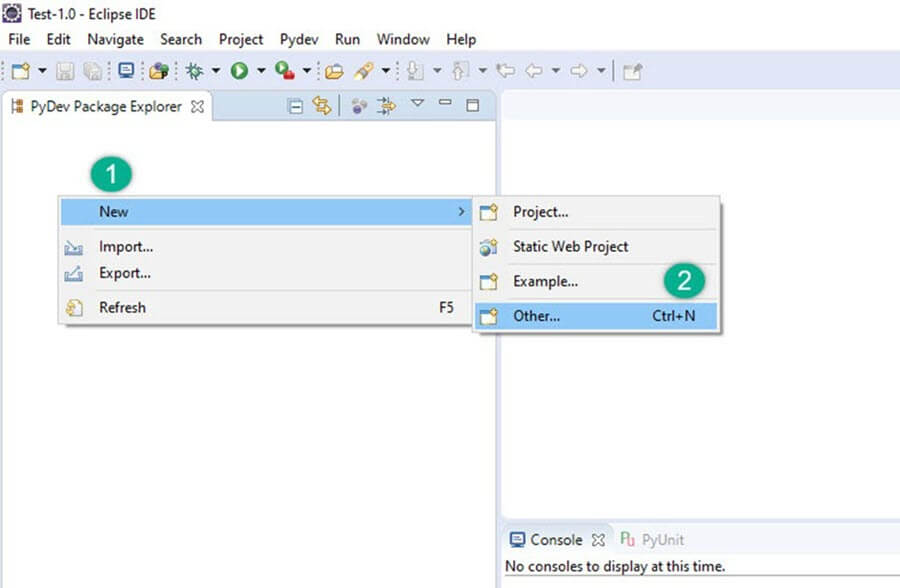900x588 pixels.
Task: Click the Search flashlight toolbar icon
Action: click(364, 71)
